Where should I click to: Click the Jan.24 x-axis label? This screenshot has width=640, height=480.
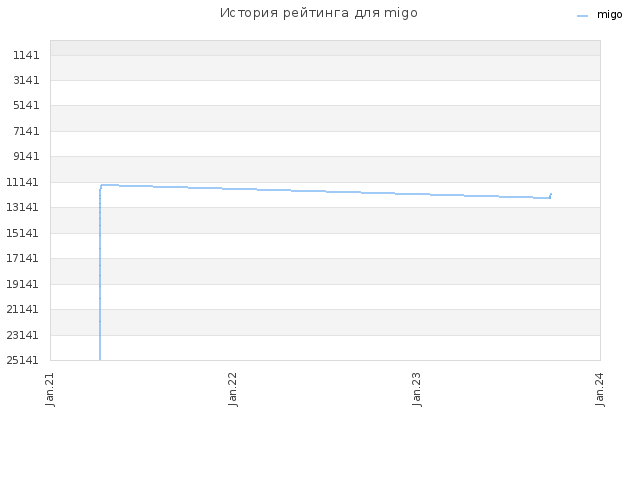tap(600, 389)
